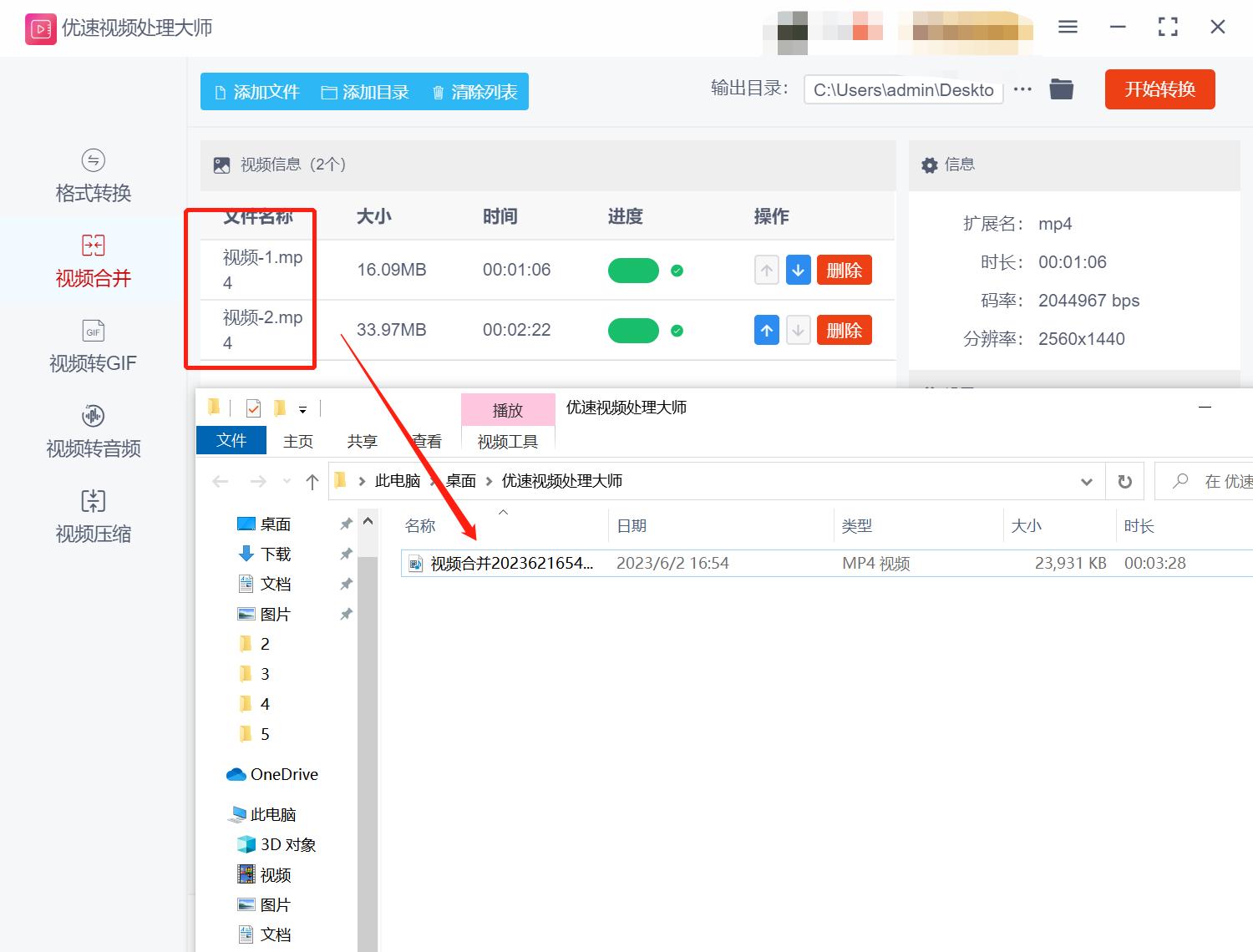Delete 视频-2.mp4 using its 删除 button
Image resolution: width=1253 pixels, height=952 pixels.
click(x=844, y=330)
